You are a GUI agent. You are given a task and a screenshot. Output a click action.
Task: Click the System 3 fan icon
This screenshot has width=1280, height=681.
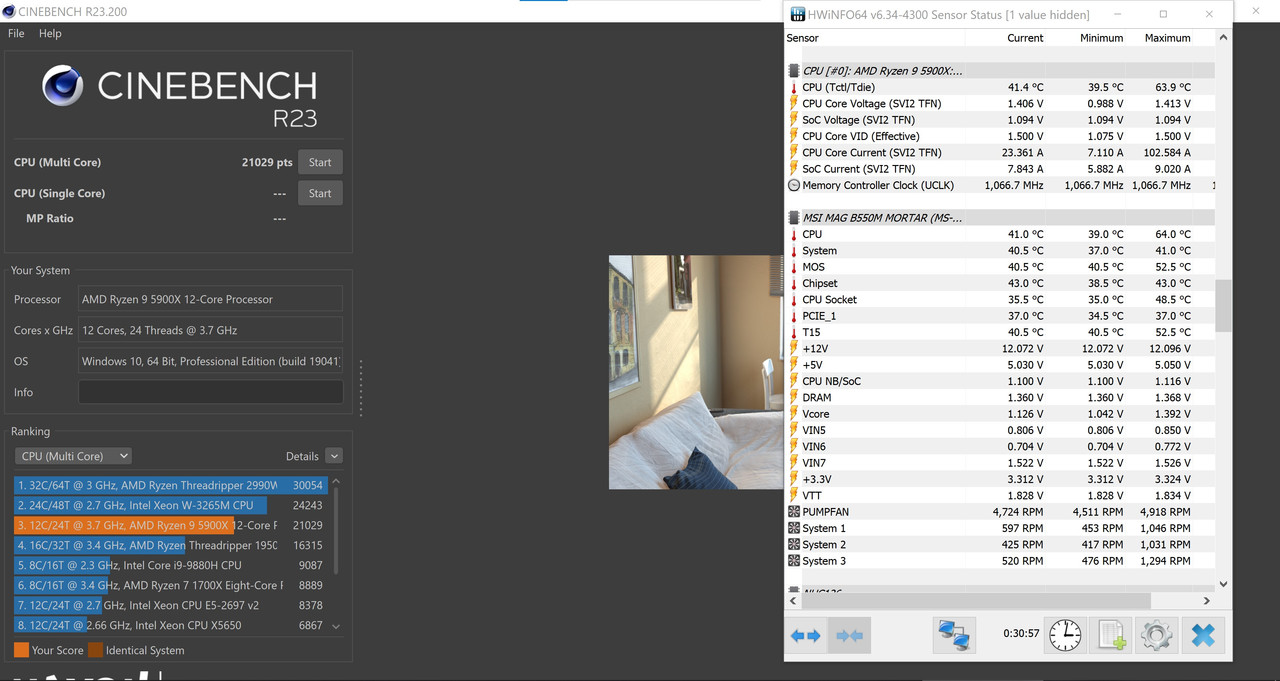point(794,561)
